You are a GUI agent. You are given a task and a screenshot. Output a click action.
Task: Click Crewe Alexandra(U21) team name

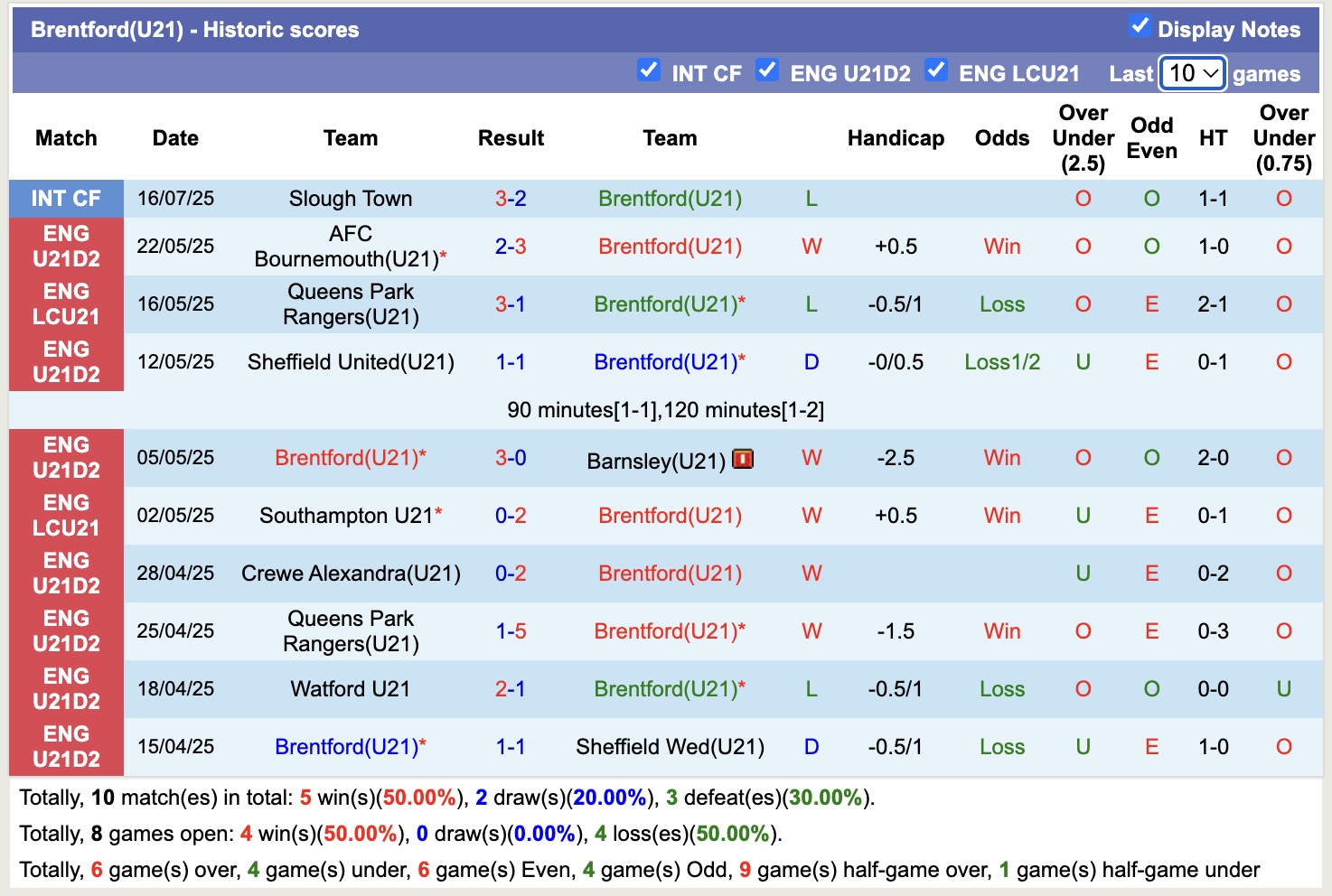coord(351,573)
